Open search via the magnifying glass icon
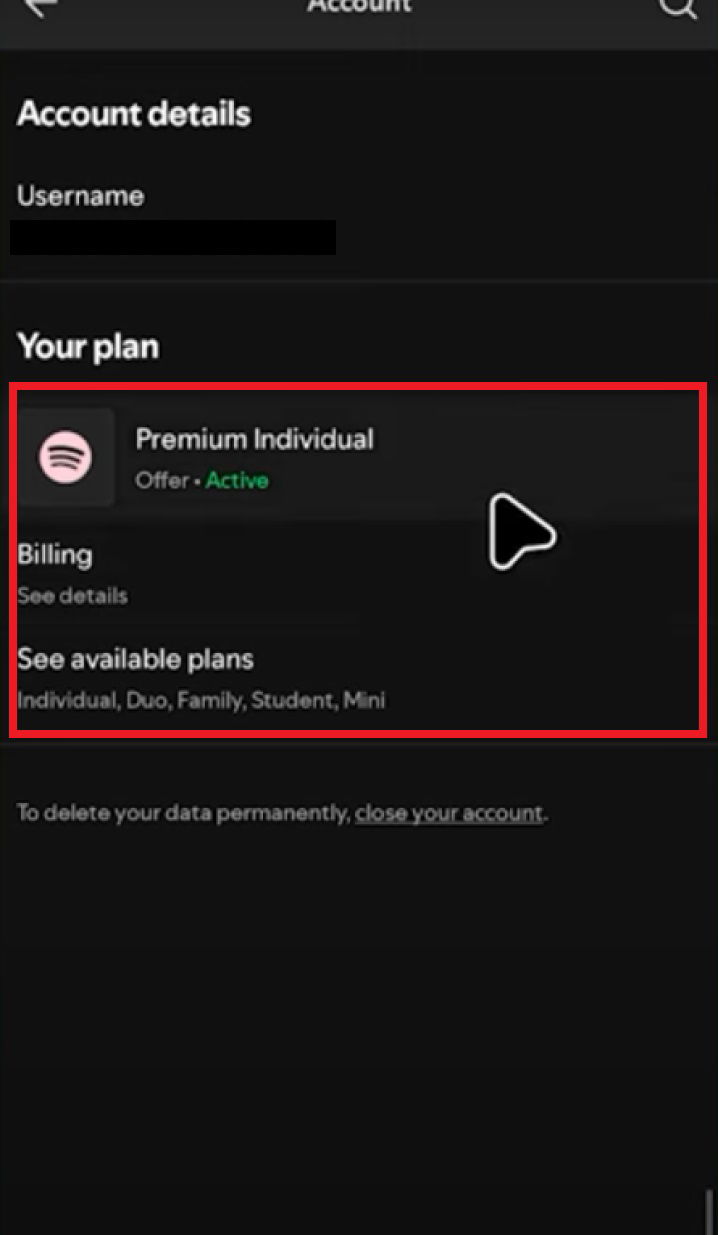The width and height of the screenshot is (718, 1235). point(678,11)
